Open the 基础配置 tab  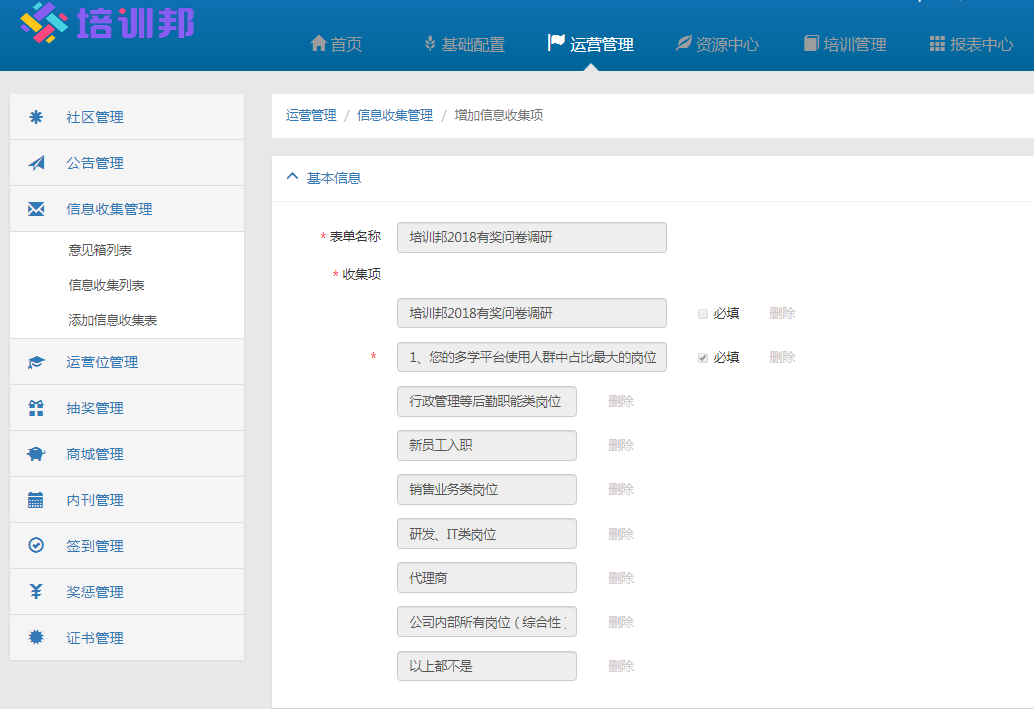(x=464, y=44)
